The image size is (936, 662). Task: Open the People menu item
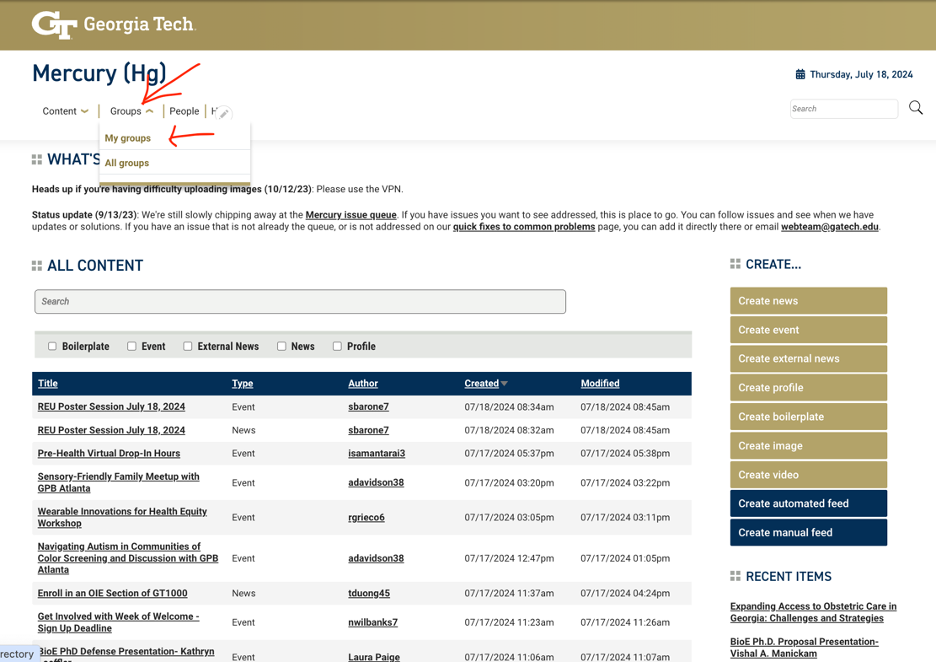pos(184,111)
